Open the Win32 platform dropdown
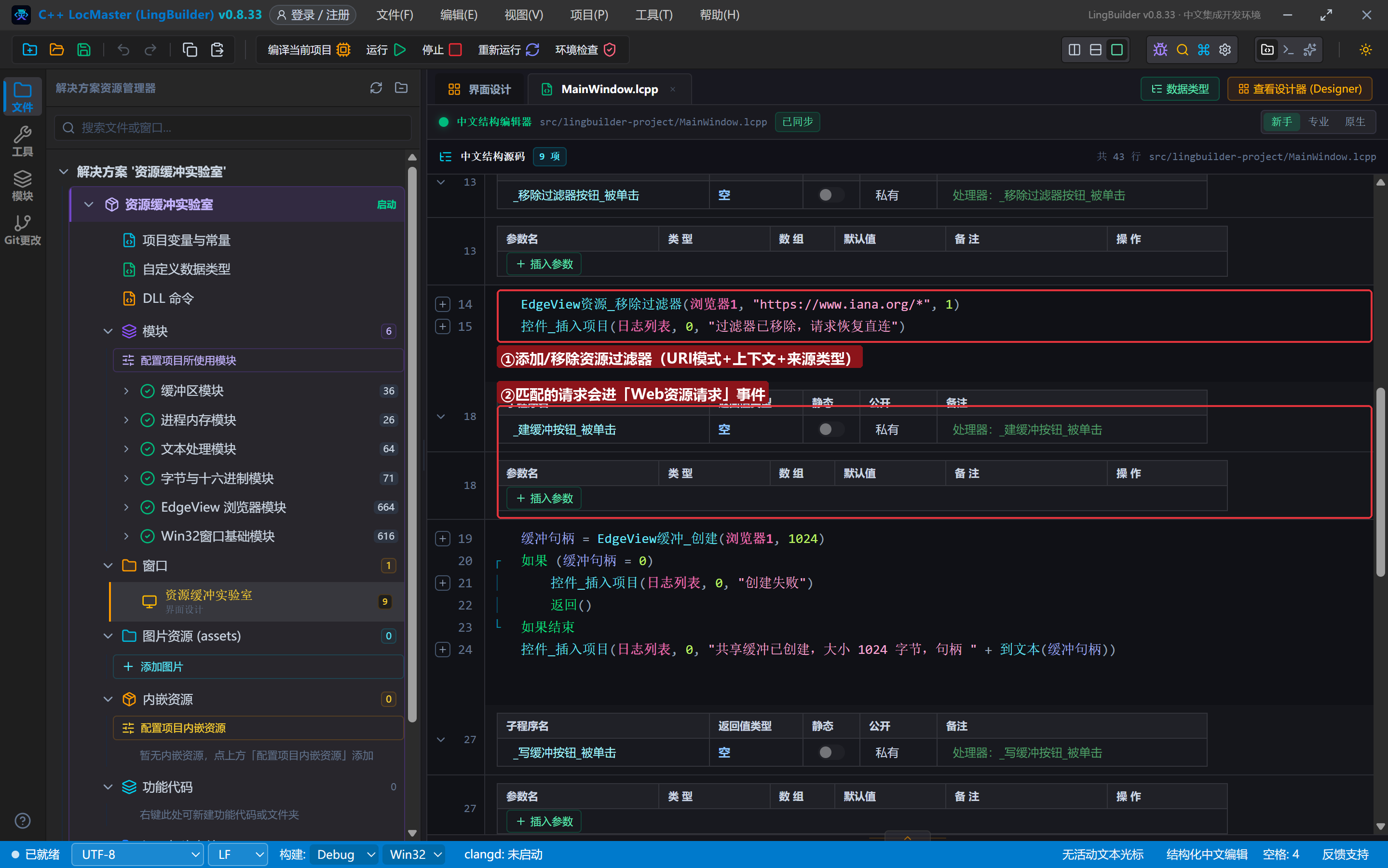 [414, 854]
